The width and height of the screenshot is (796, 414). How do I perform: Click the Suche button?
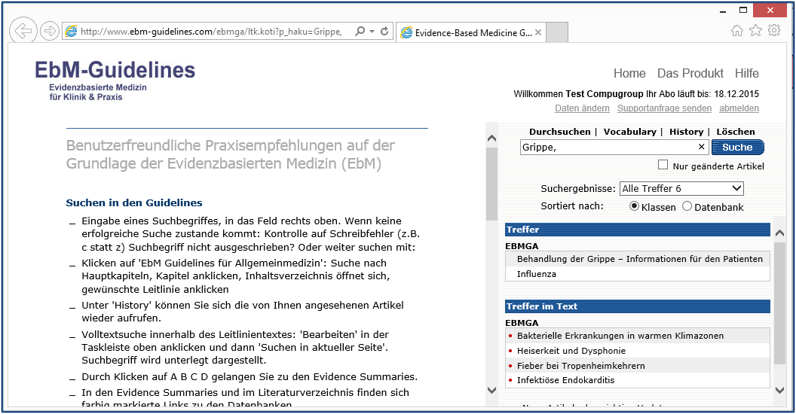tap(738, 147)
